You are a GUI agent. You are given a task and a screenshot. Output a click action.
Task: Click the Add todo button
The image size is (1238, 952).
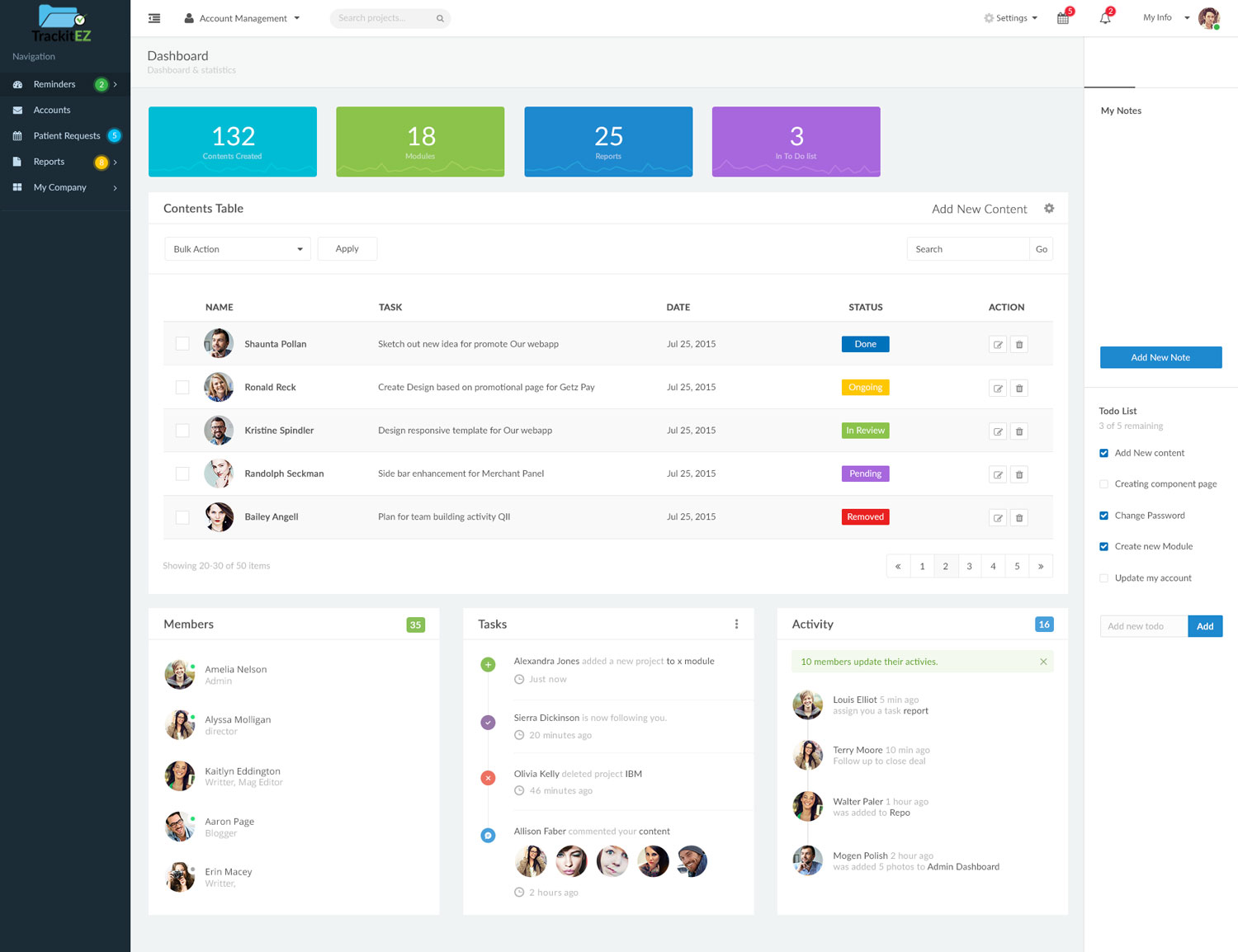(x=1205, y=626)
